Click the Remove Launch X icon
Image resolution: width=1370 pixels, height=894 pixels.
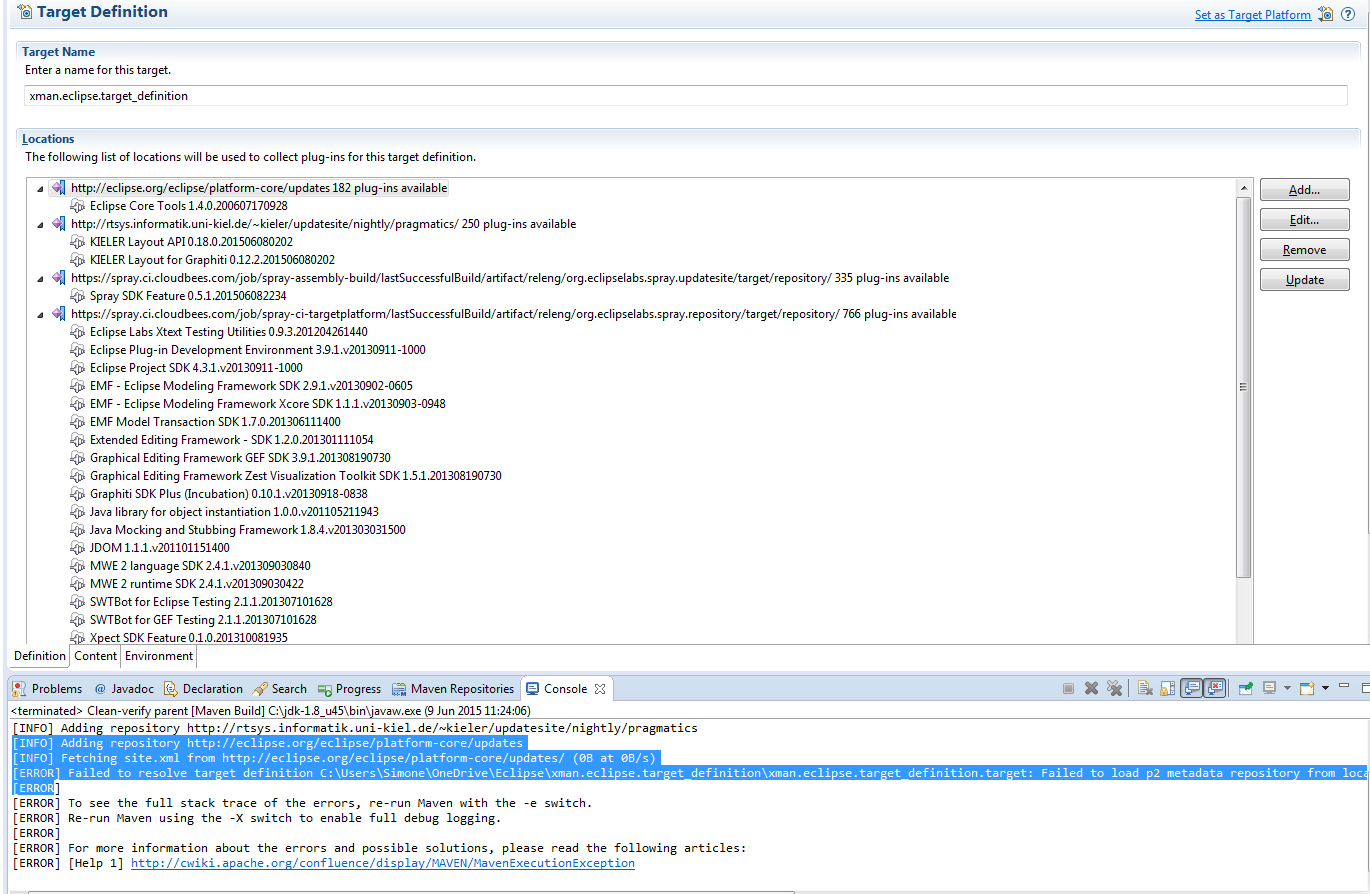click(x=1091, y=688)
